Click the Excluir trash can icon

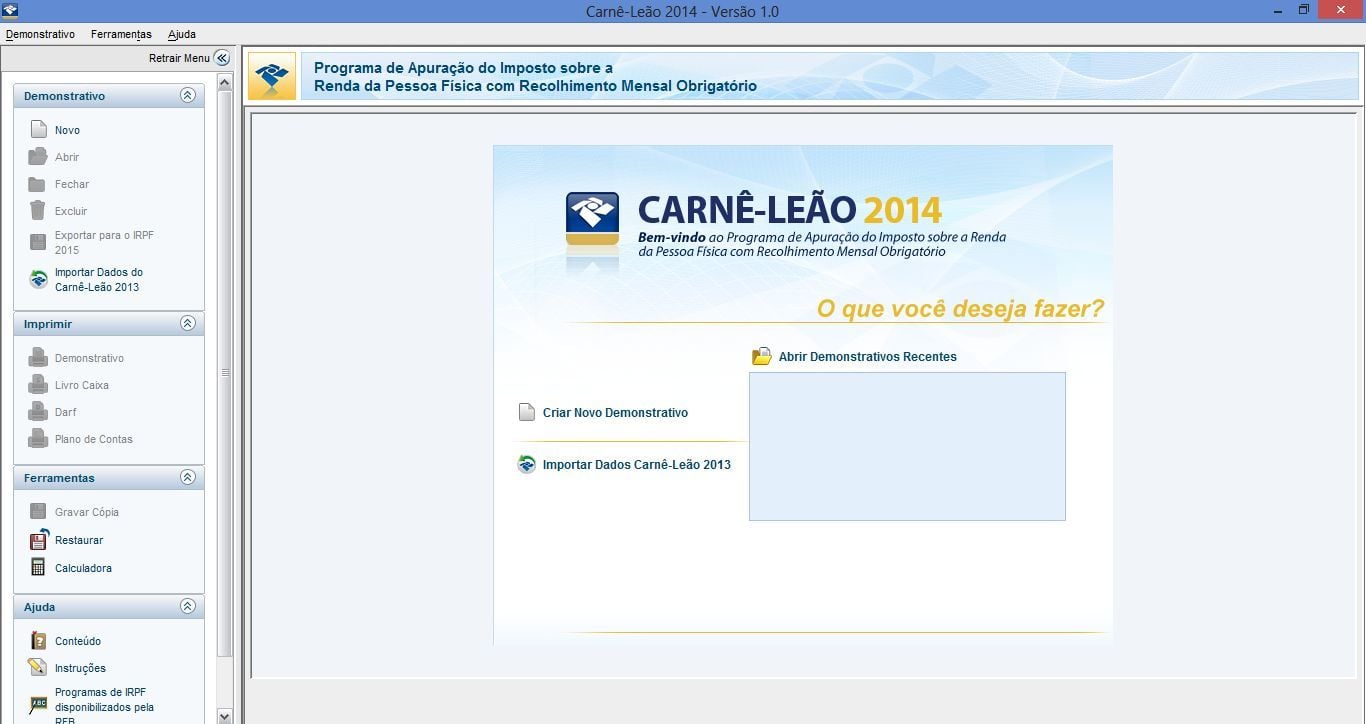click(37, 210)
